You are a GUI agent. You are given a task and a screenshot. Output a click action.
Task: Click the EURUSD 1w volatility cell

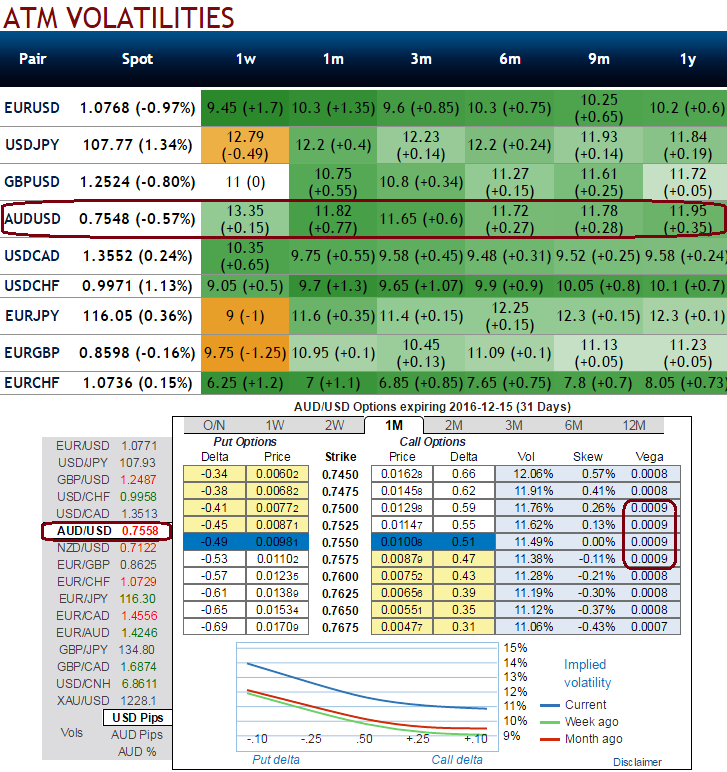click(x=245, y=108)
